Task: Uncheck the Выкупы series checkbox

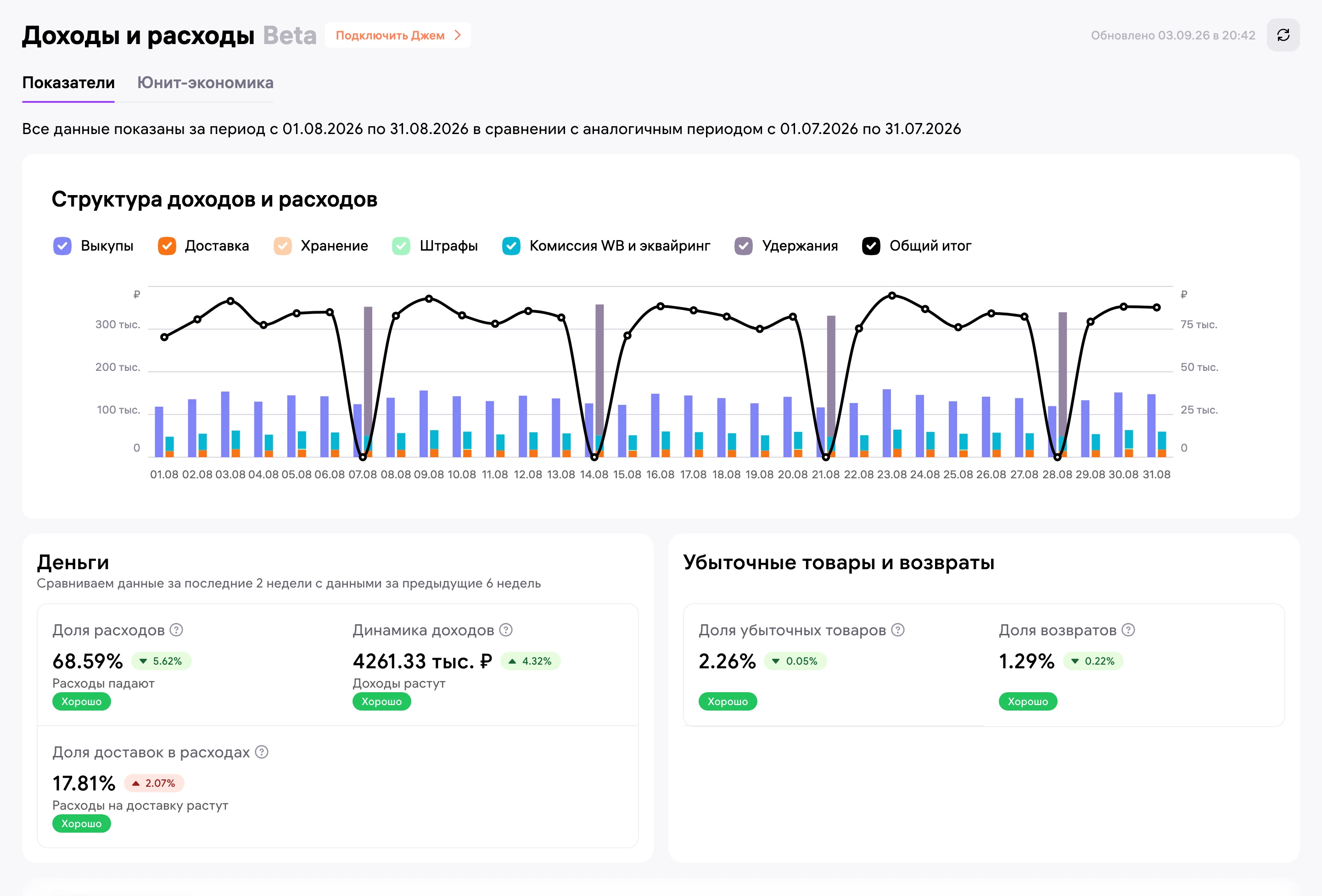Action: (x=62, y=246)
